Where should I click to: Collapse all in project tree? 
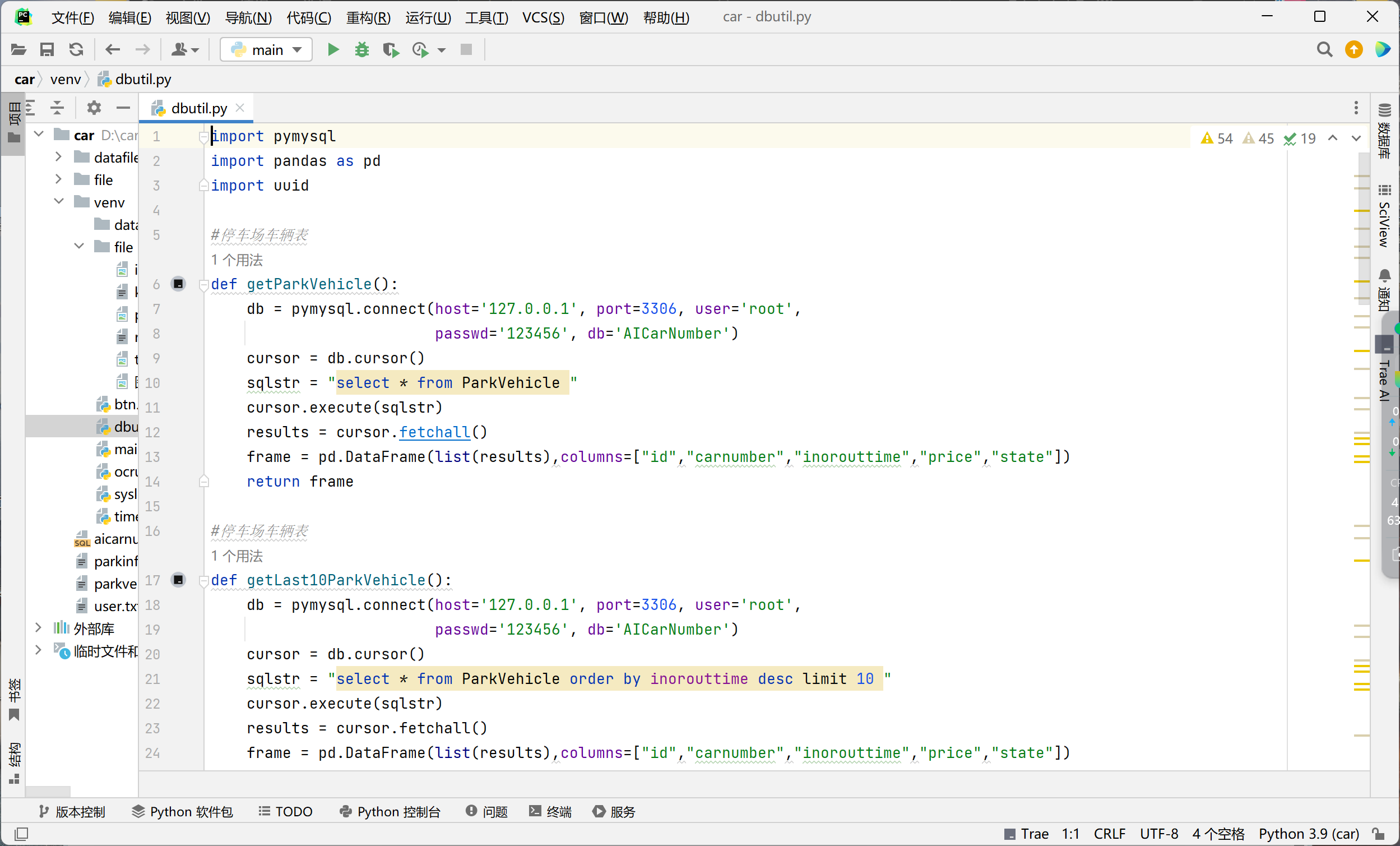pyautogui.click(x=57, y=108)
